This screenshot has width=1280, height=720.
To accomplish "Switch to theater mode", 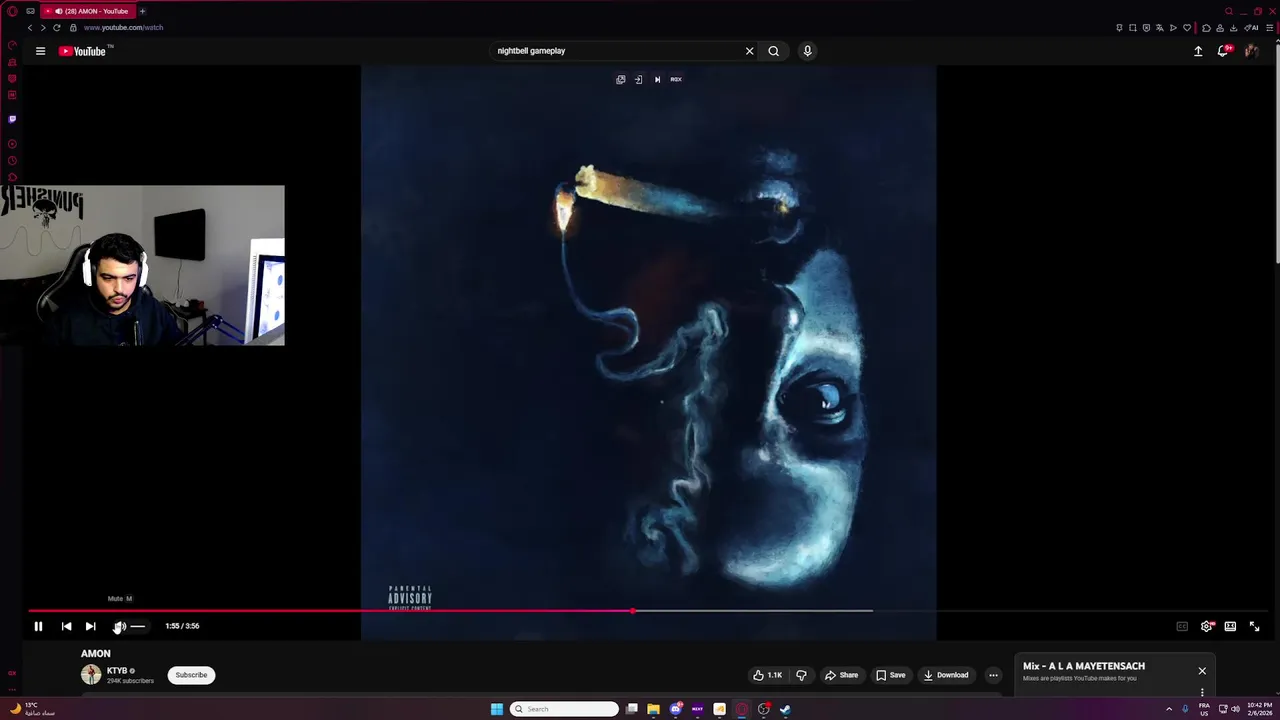I will [x=1230, y=626].
